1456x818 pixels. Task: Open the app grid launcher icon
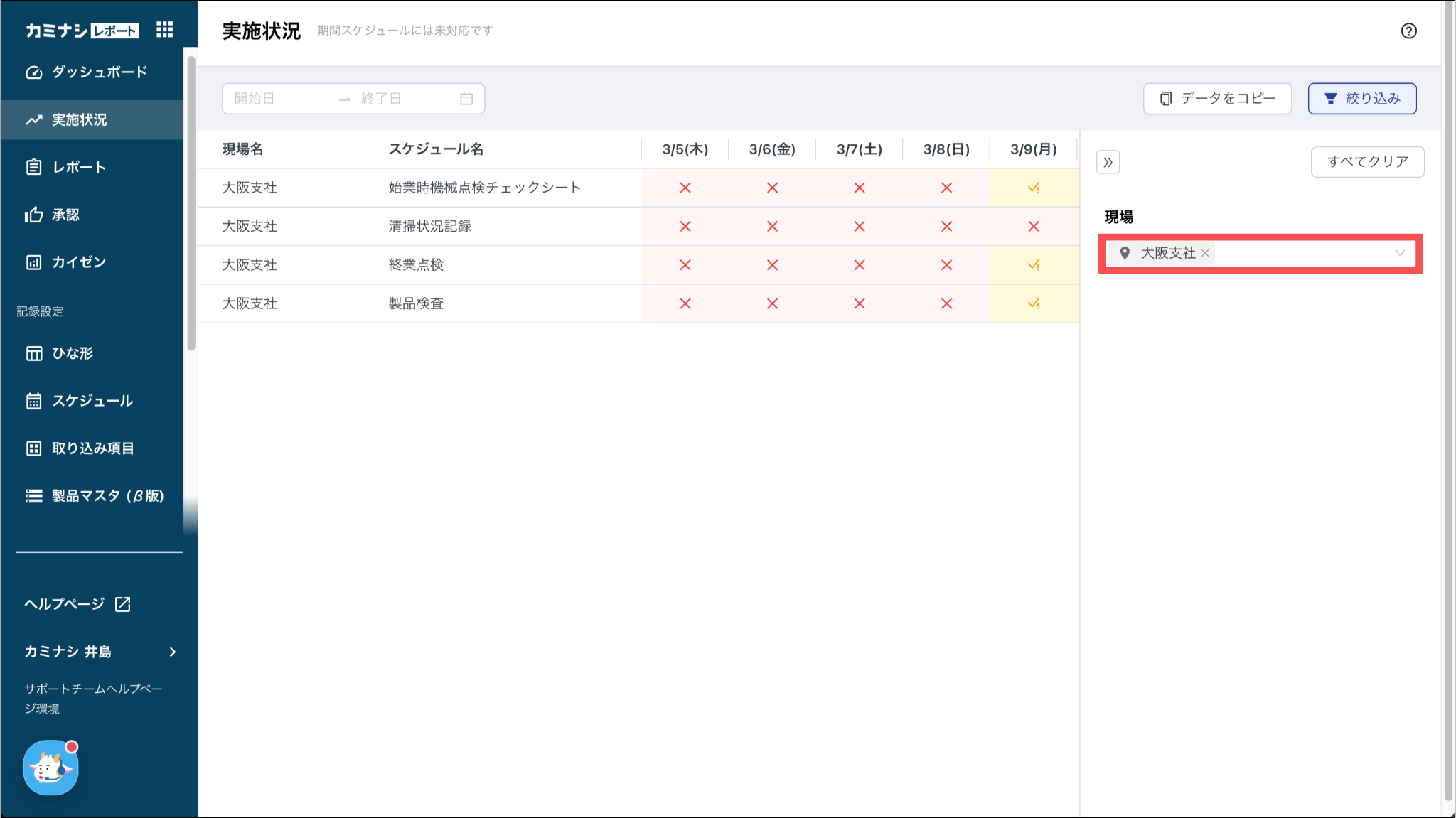164,30
